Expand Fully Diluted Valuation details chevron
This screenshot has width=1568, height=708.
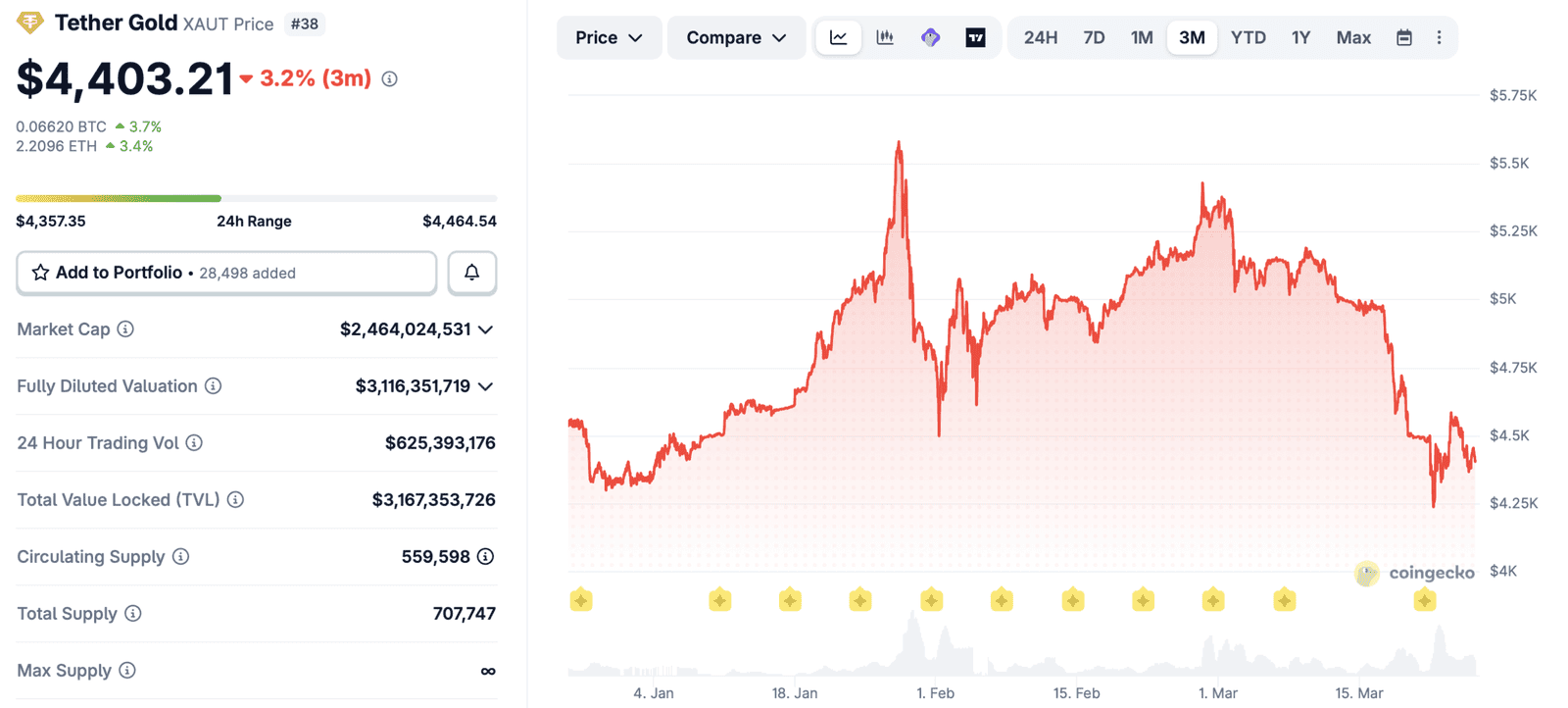(485, 386)
